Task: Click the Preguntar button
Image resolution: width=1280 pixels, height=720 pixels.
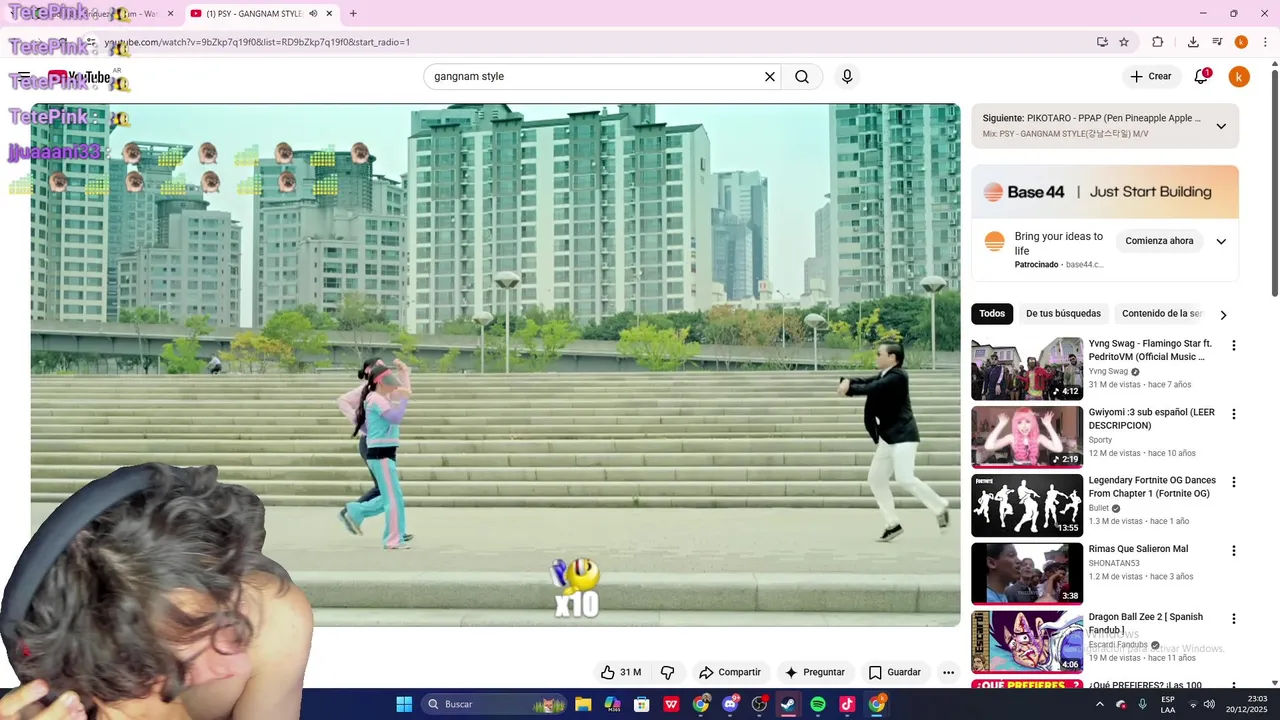Action: pos(815,672)
